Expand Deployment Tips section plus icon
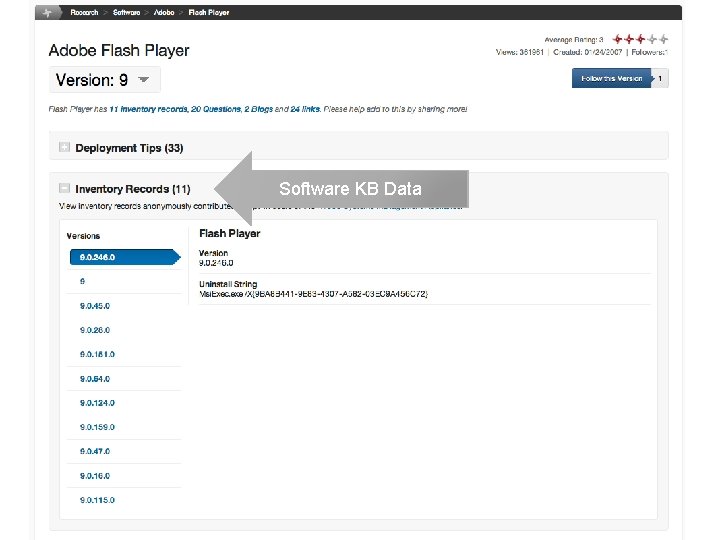 point(64,147)
